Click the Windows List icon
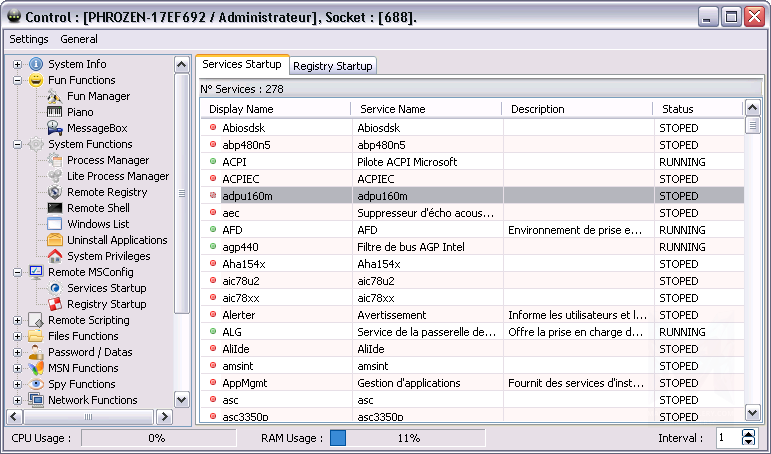Viewport: 771px width, 454px height. (x=55, y=224)
